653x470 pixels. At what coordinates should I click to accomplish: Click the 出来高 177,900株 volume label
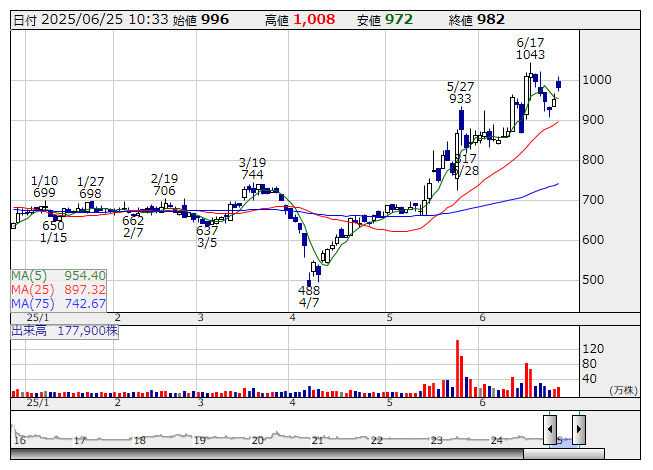point(65,331)
